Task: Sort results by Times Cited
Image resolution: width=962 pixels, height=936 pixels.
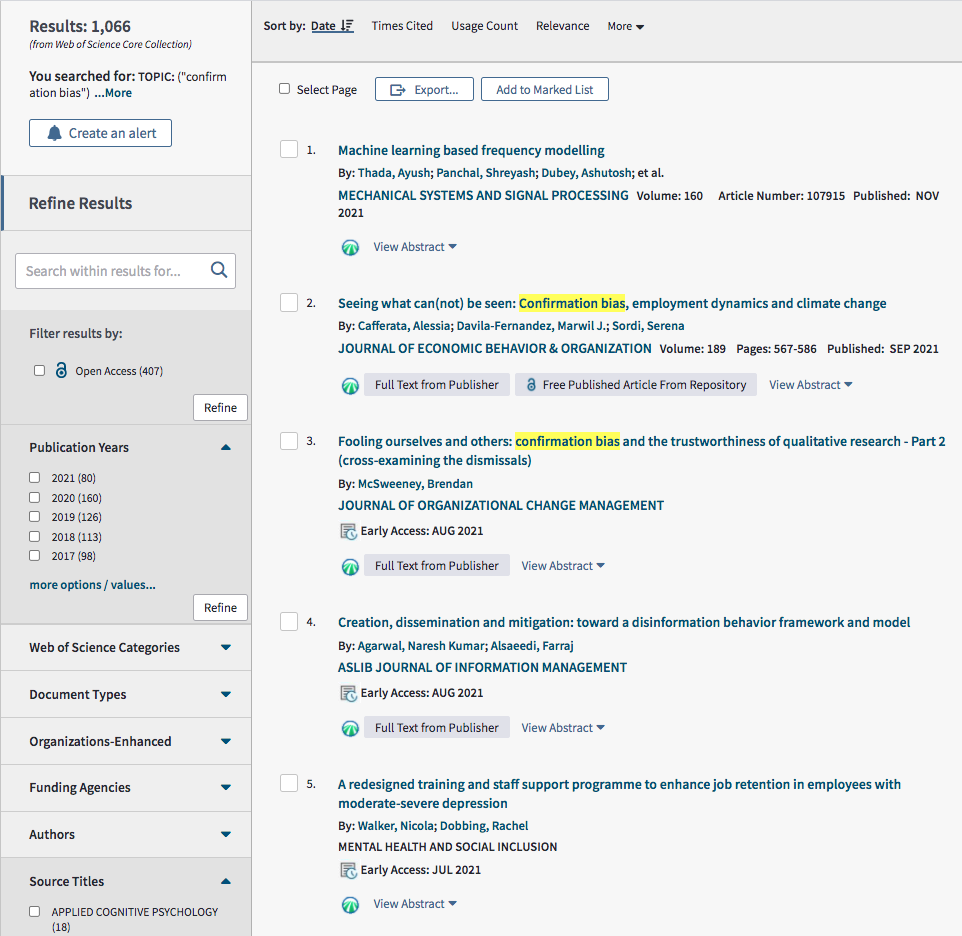Action: [x=402, y=26]
